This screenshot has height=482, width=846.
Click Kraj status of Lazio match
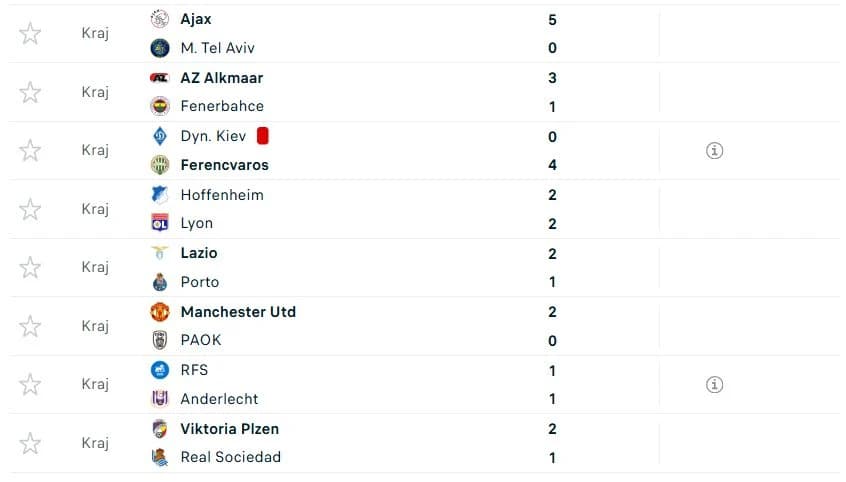click(x=95, y=268)
